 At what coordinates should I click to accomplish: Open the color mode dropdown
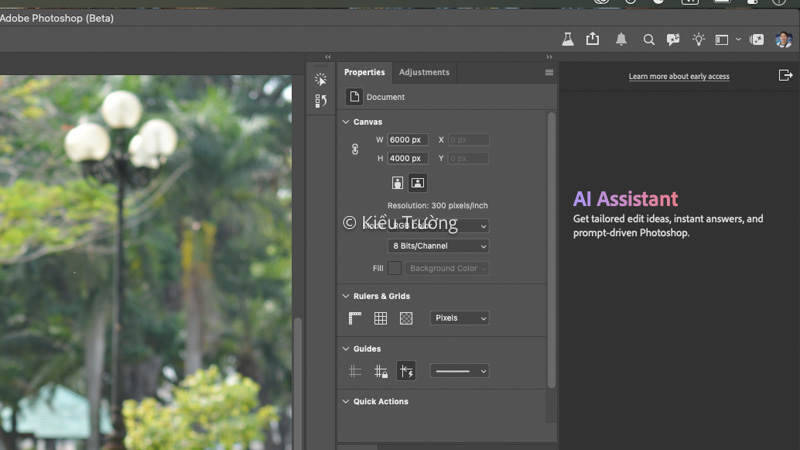click(x=438, y=226)
